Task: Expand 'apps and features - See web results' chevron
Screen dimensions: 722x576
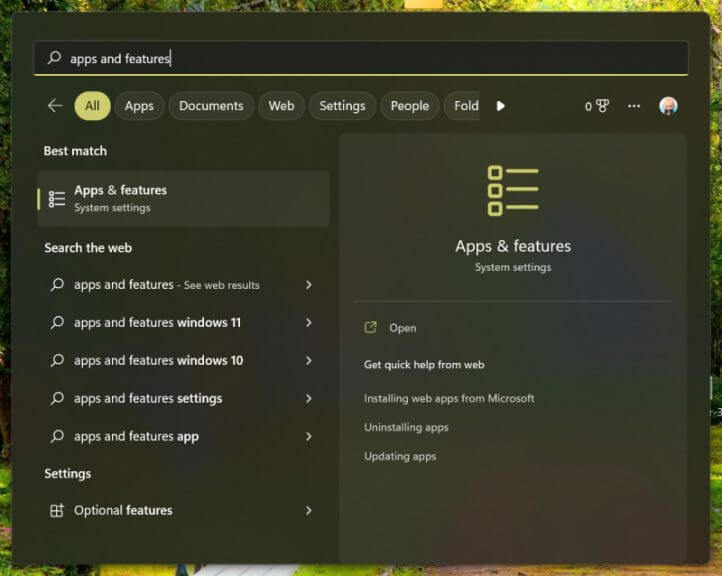Action: coord(309,285)
